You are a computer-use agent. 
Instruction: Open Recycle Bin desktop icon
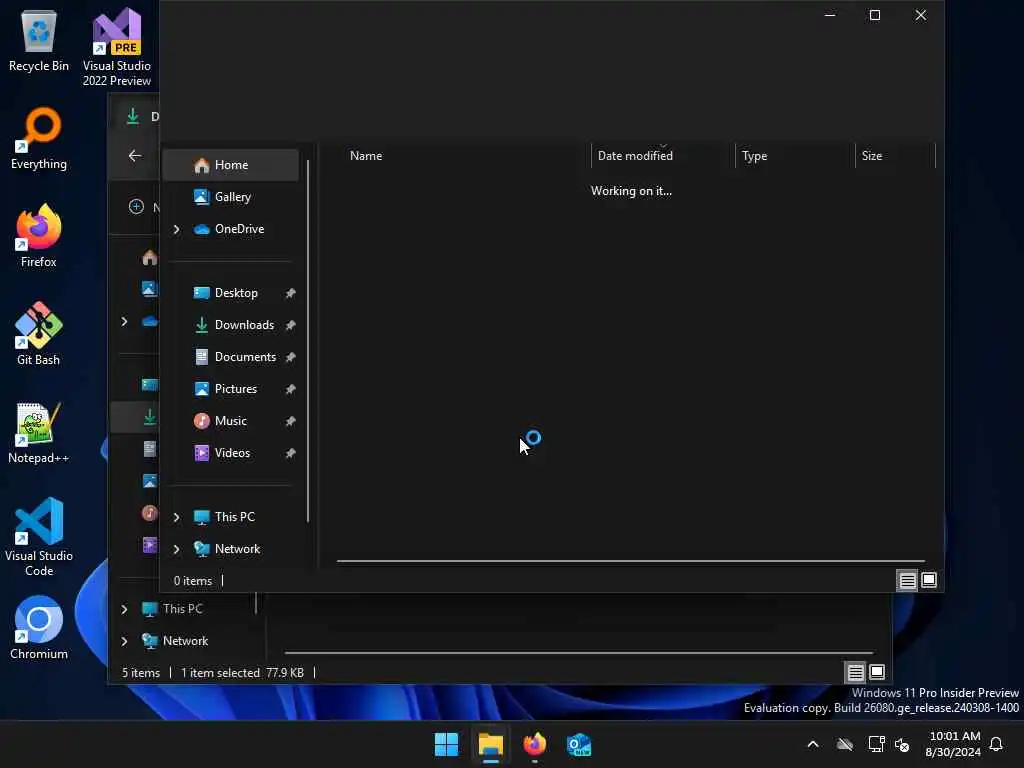tap(39, 40)
